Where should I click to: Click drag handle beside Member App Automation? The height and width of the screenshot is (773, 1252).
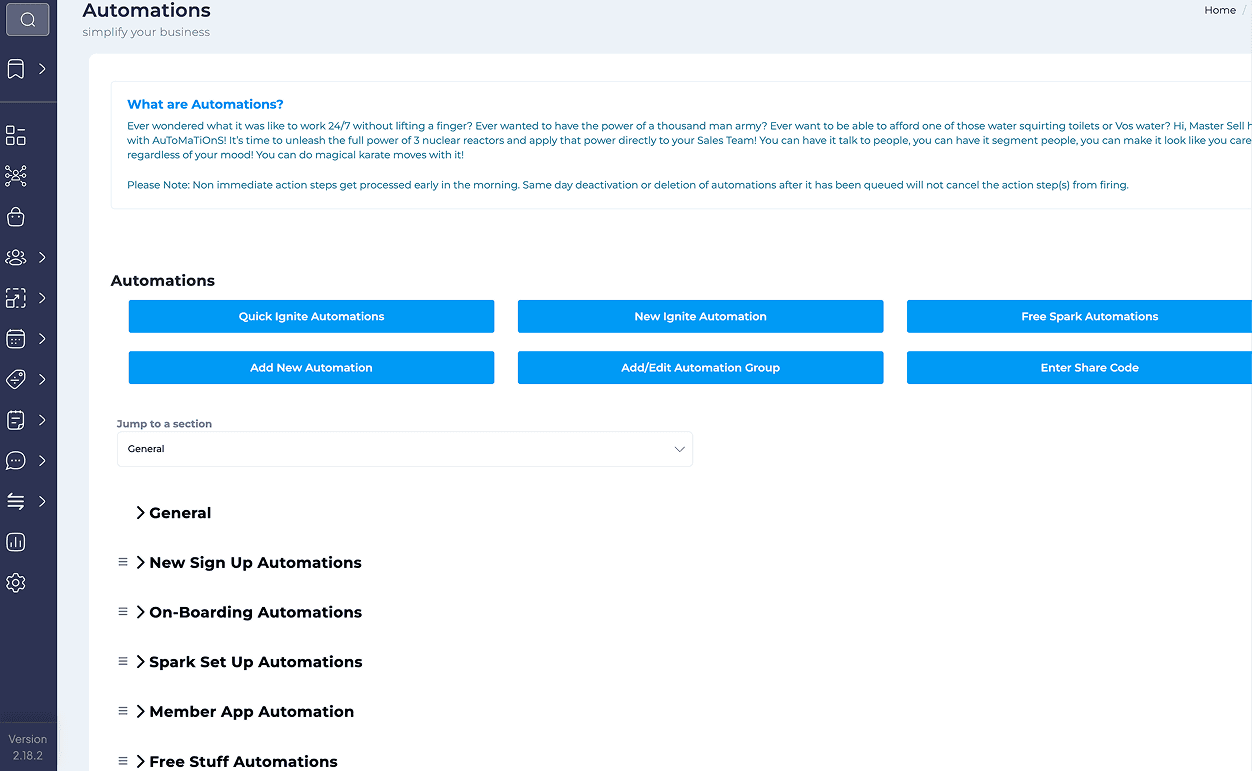pos(123,711)
